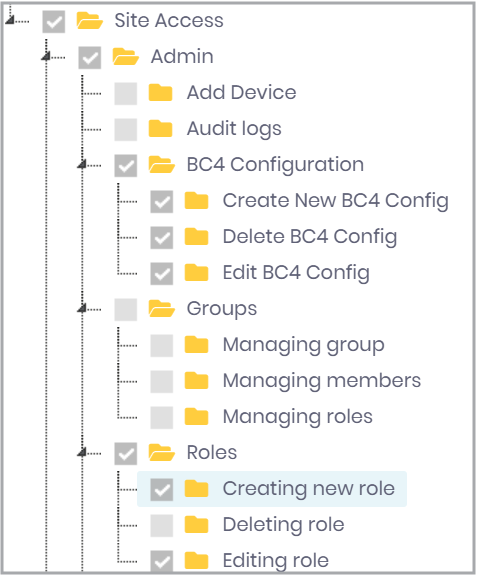The image size is (478, 575).
Task: Check the Add Device checkbox
Action: tap(125, 94)
